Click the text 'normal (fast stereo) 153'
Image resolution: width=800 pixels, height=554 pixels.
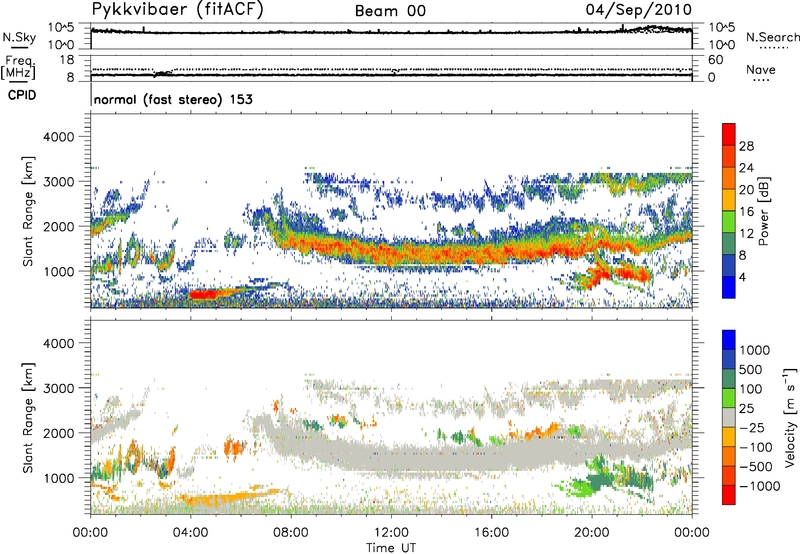pos(173,99)
